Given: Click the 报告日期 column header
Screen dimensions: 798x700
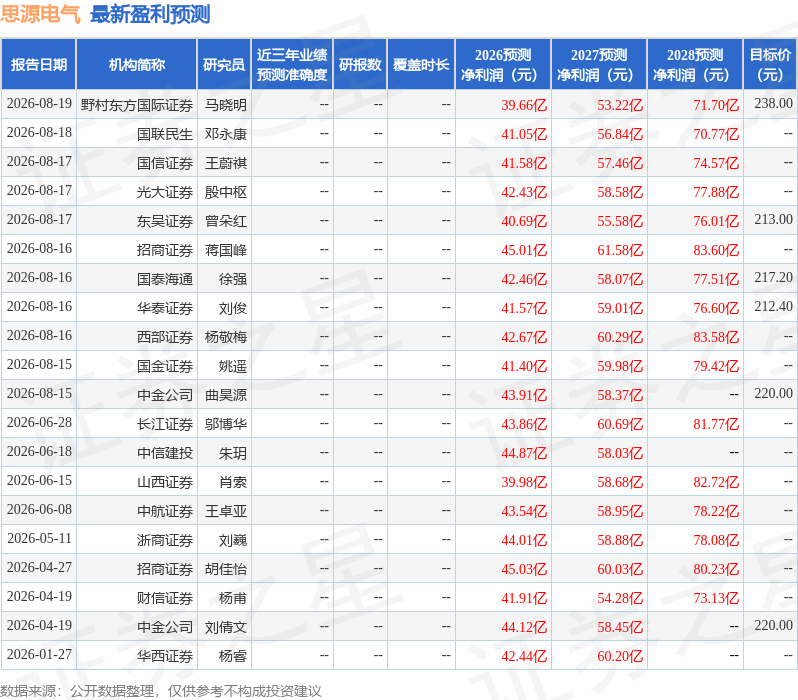Looking at the screenshot, I should coord(39,65).
